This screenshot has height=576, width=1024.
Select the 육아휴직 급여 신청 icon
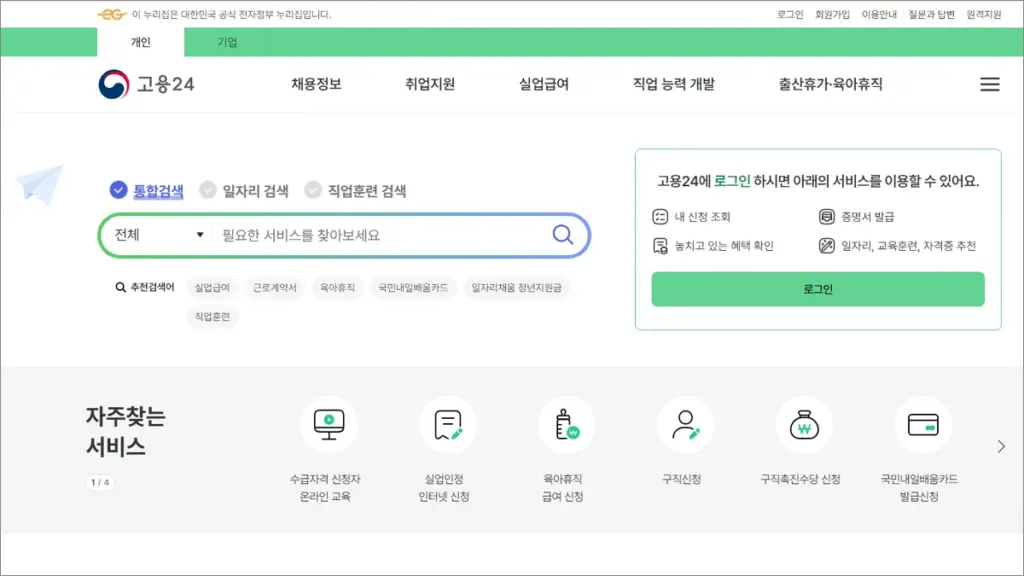[x=566, y=425]
